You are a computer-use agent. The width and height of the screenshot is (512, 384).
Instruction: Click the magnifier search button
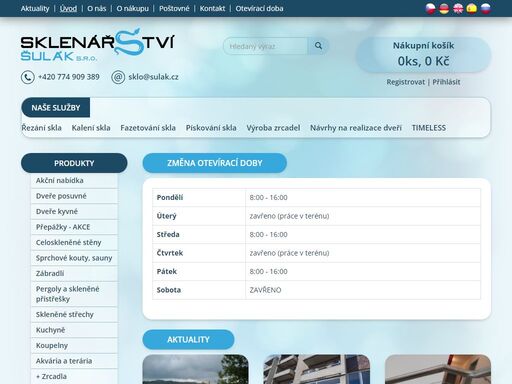[x=318, y=46]
